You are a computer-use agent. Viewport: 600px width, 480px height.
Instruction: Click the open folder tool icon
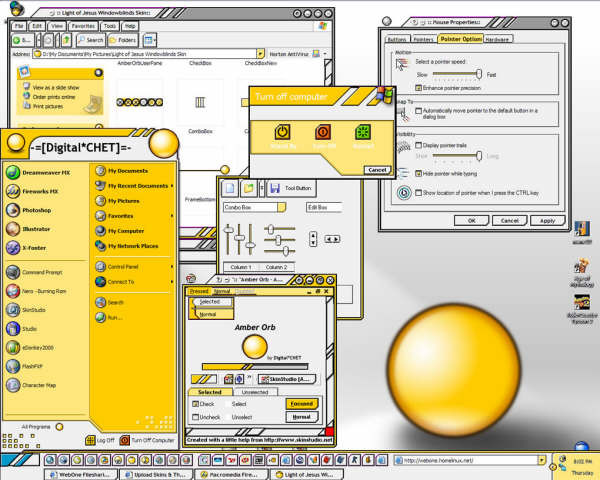pos(248,188)
